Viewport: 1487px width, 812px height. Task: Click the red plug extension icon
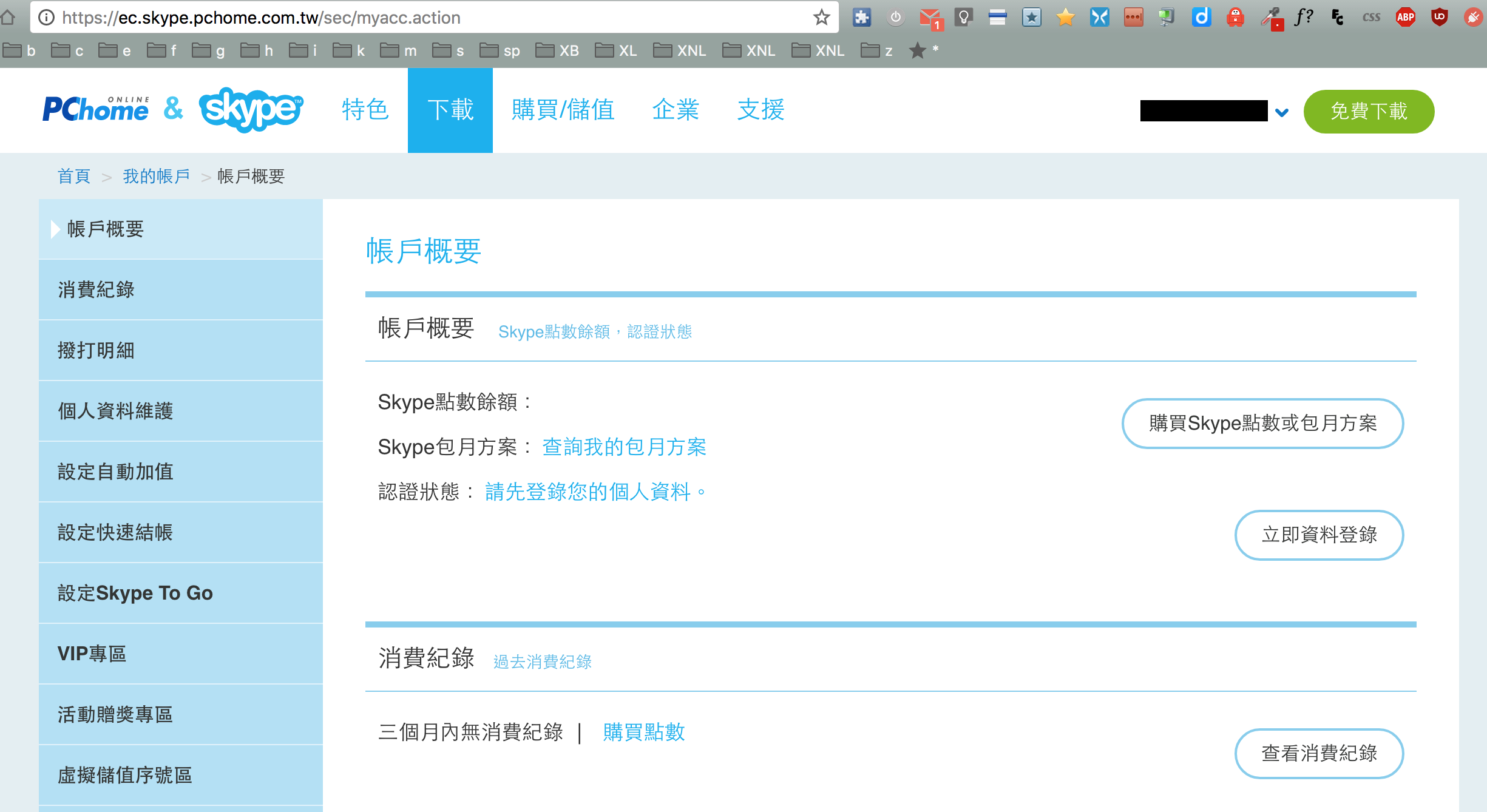(x=1473, y=18)
